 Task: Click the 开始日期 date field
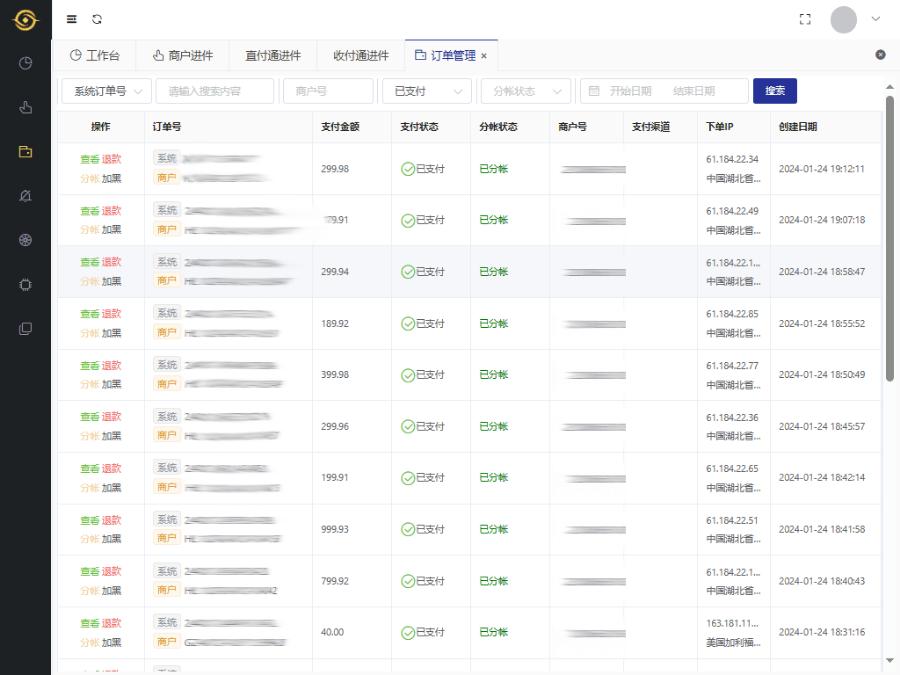[x=630, y=91]
